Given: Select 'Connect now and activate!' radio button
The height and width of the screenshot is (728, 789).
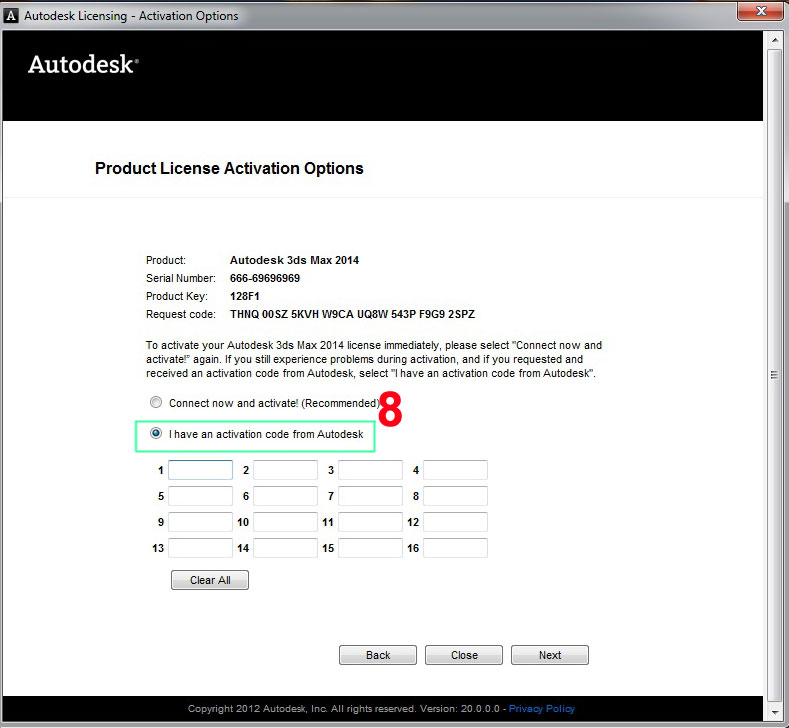Looking at the screenshot, I should 156,402.
